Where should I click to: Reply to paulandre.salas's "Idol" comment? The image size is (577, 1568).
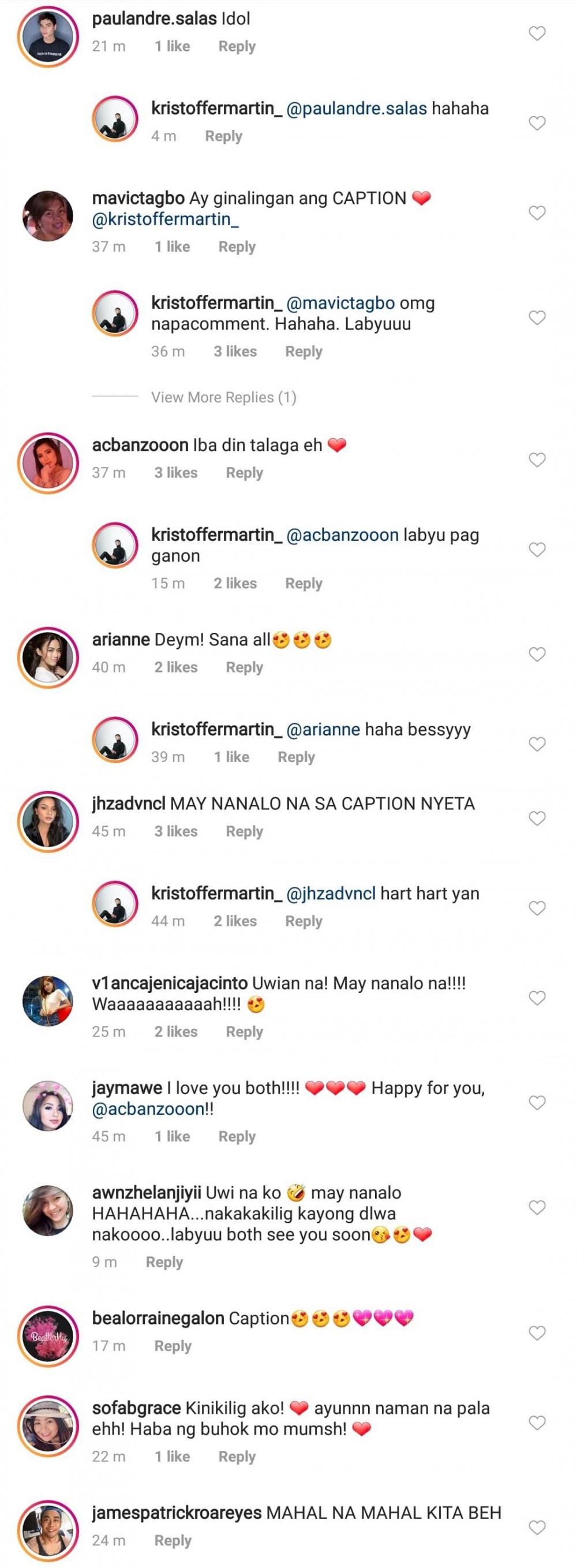[237, 47]
